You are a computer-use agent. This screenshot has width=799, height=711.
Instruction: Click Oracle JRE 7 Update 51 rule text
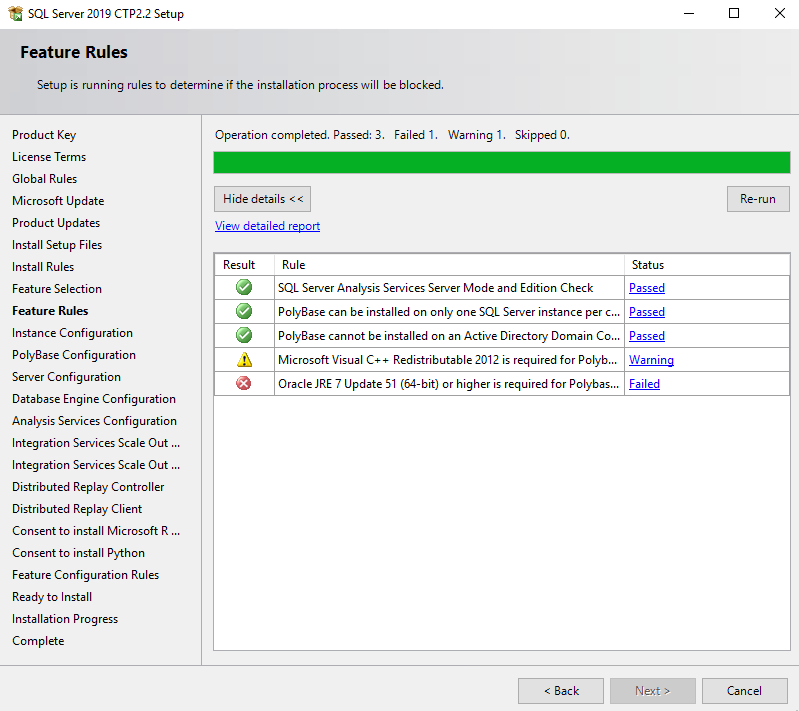[448, 384]
